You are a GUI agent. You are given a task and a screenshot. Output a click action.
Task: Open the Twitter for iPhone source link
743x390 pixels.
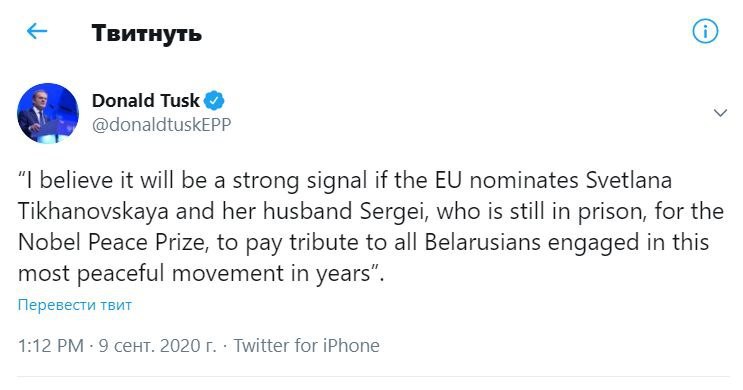307,345
